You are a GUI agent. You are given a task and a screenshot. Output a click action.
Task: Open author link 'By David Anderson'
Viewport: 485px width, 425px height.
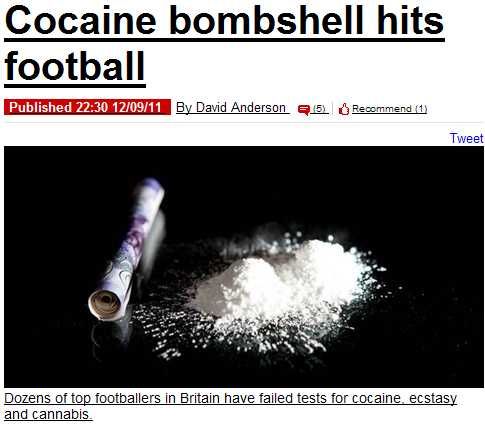231,108
